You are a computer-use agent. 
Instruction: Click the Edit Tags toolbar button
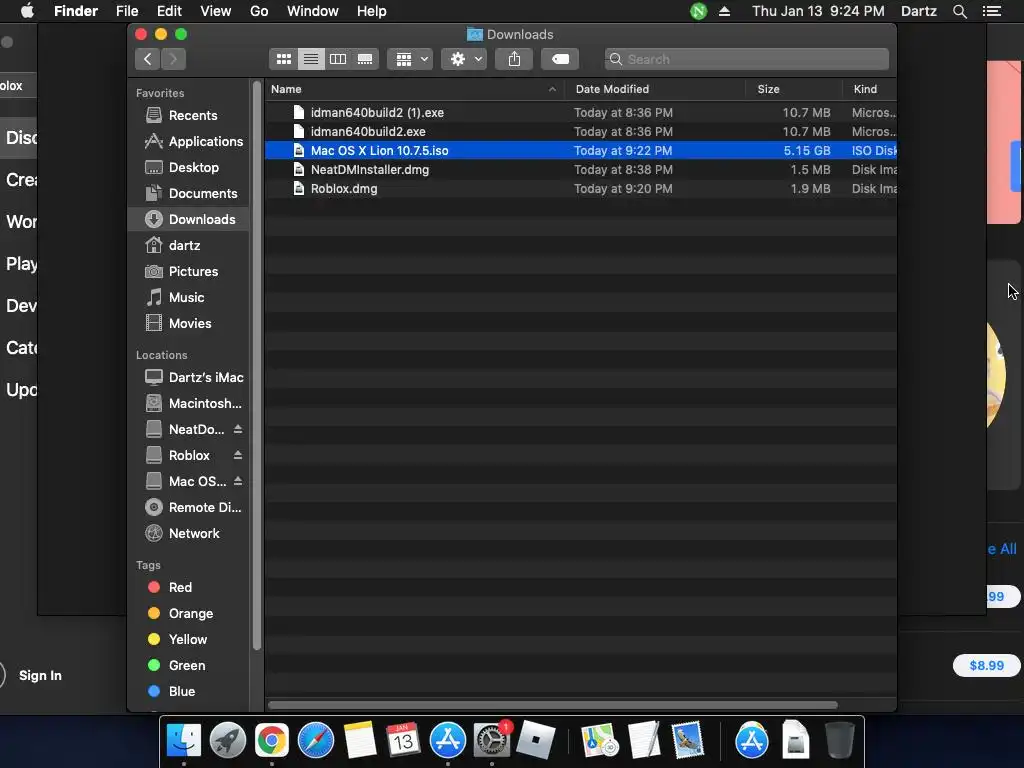[560, 59]
